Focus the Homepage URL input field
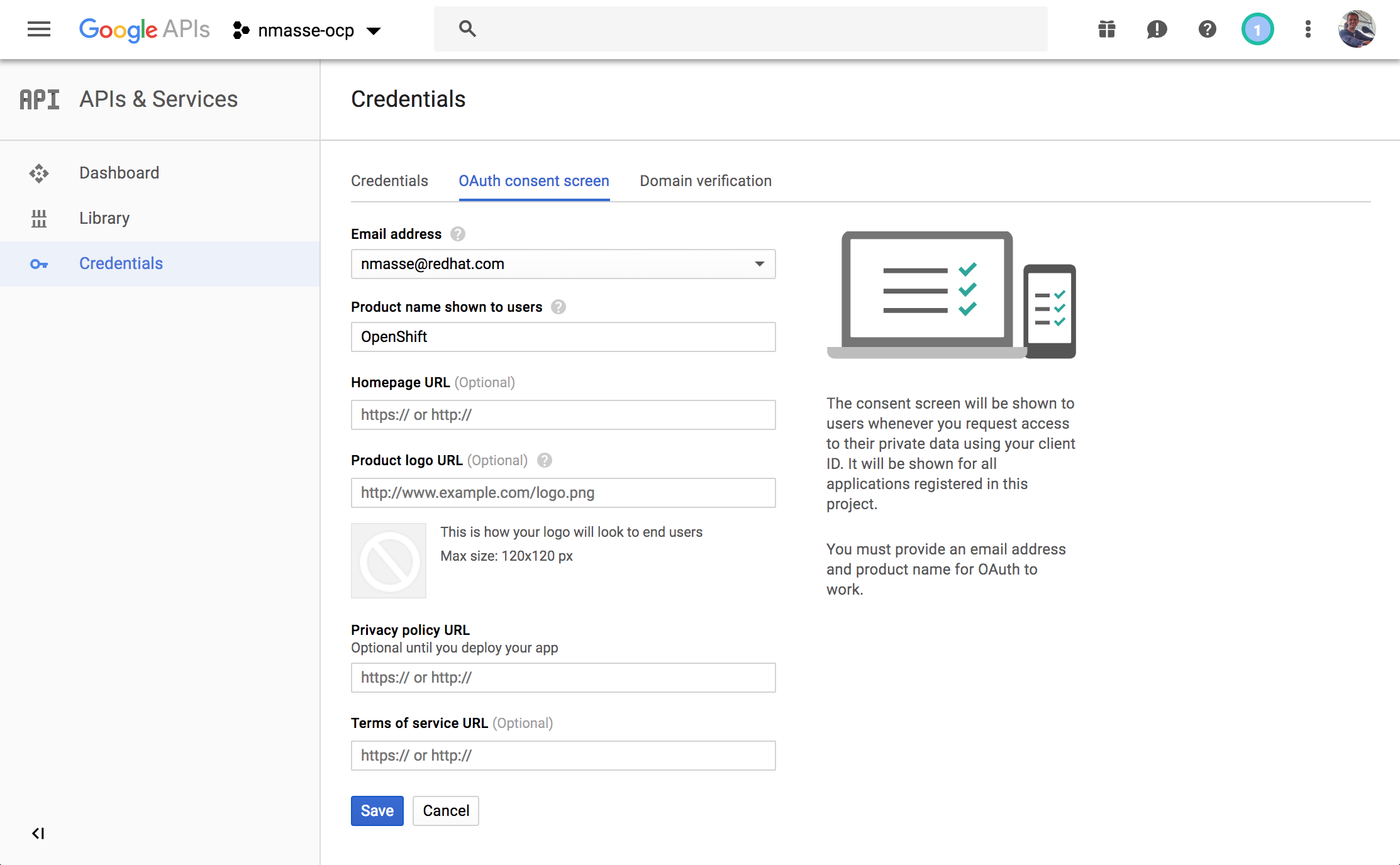This screenshot has width=1400, height=865. [563, 415]
